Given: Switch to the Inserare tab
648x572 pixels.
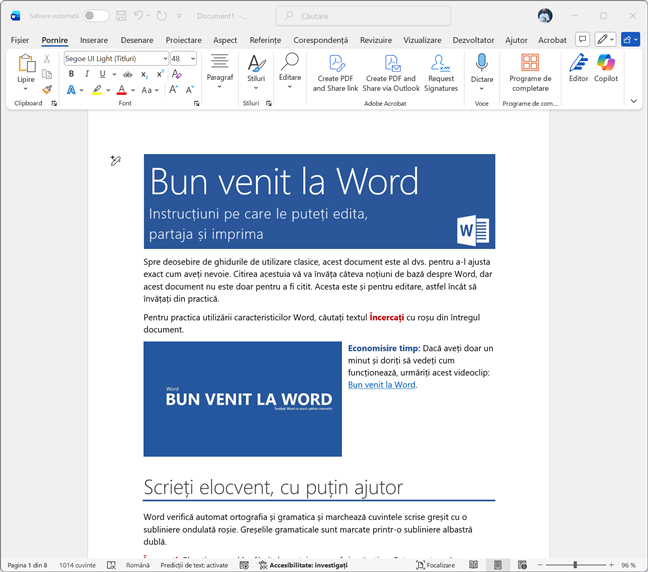Looking at the screenshot, I should [94, 40].
